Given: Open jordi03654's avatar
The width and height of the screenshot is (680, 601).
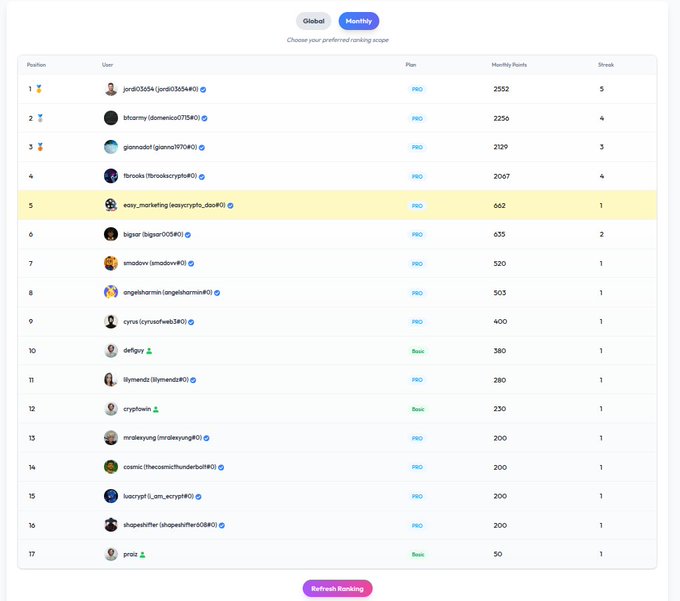Looking at the screenshot, I should click(111, 89).
